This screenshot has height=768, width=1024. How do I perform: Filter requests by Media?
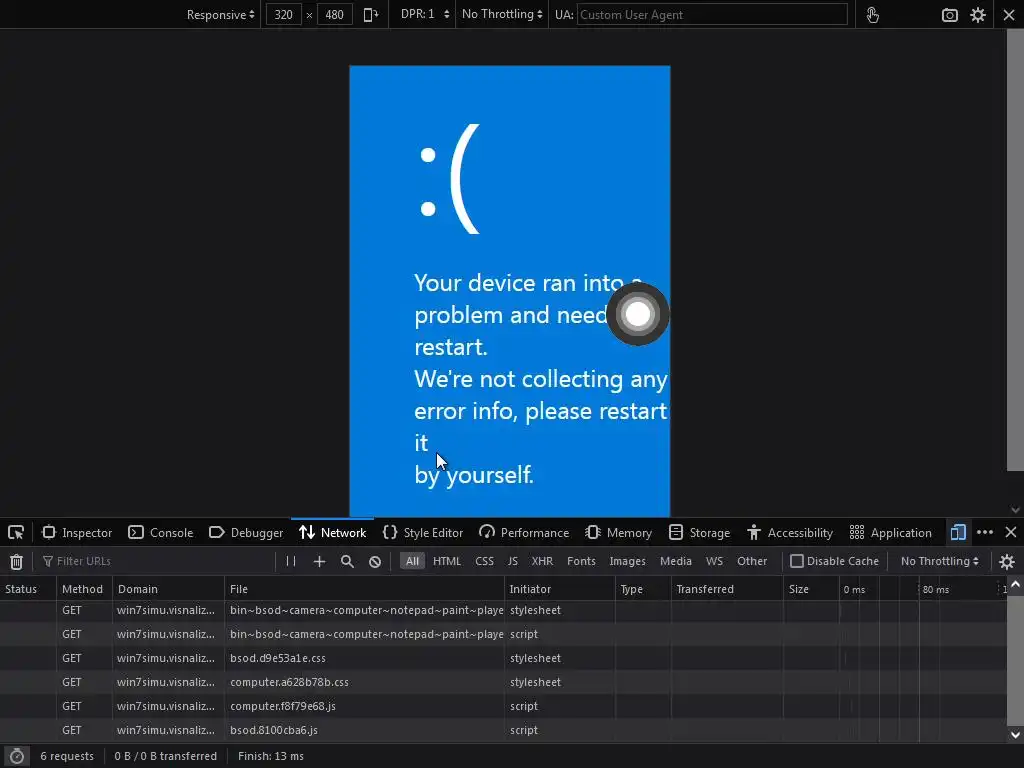pyautogui.click(x=676, y=561)
